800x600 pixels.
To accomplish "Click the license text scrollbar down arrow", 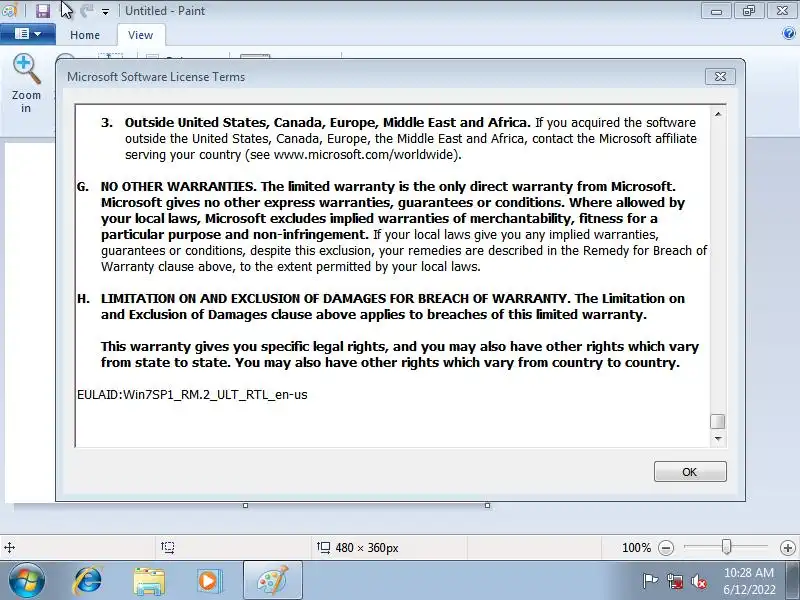I will (x=718, y=439).
